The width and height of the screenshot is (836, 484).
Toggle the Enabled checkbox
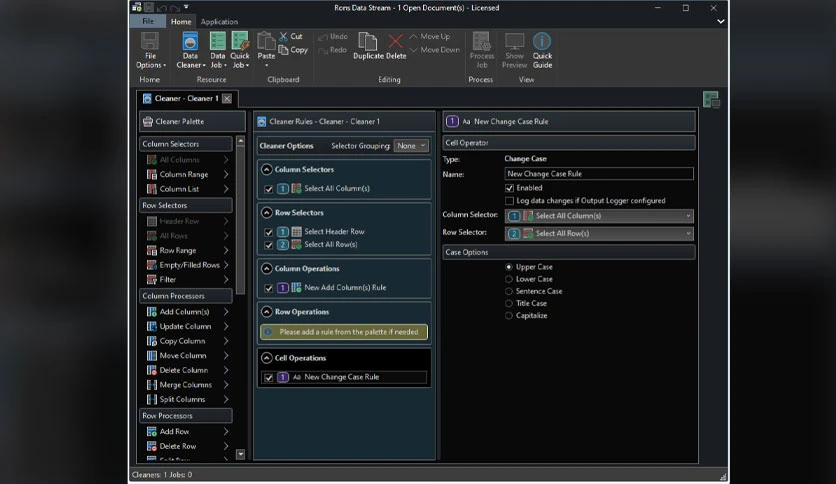point(509,188)
